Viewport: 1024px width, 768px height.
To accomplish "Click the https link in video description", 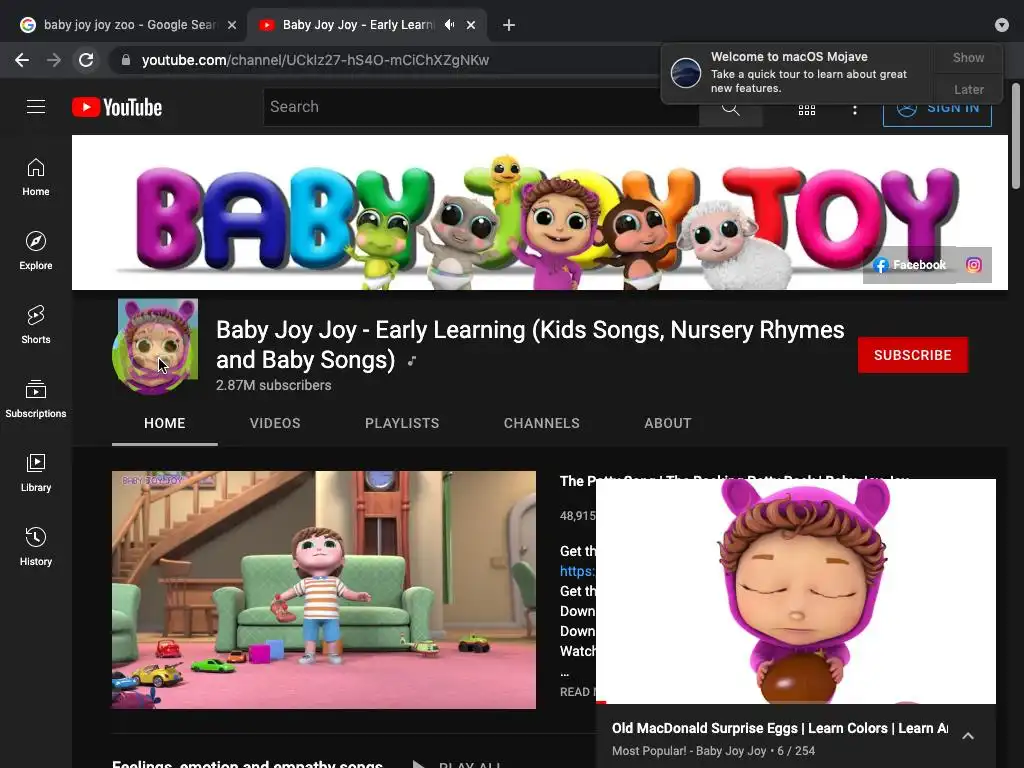I will 577,571.
